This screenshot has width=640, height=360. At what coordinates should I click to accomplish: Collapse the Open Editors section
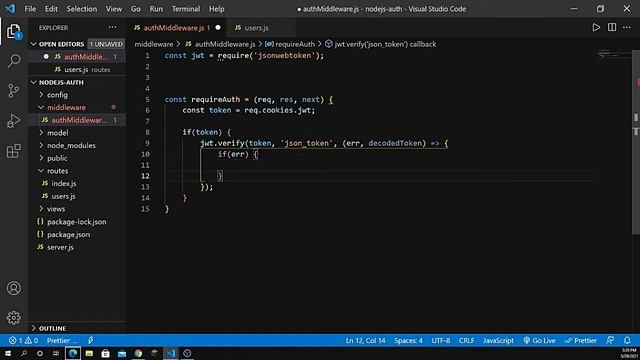point(78,44)
